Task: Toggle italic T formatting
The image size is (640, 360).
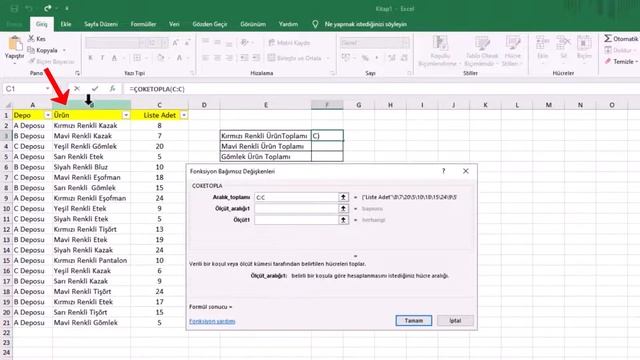Action: point(102,58)
